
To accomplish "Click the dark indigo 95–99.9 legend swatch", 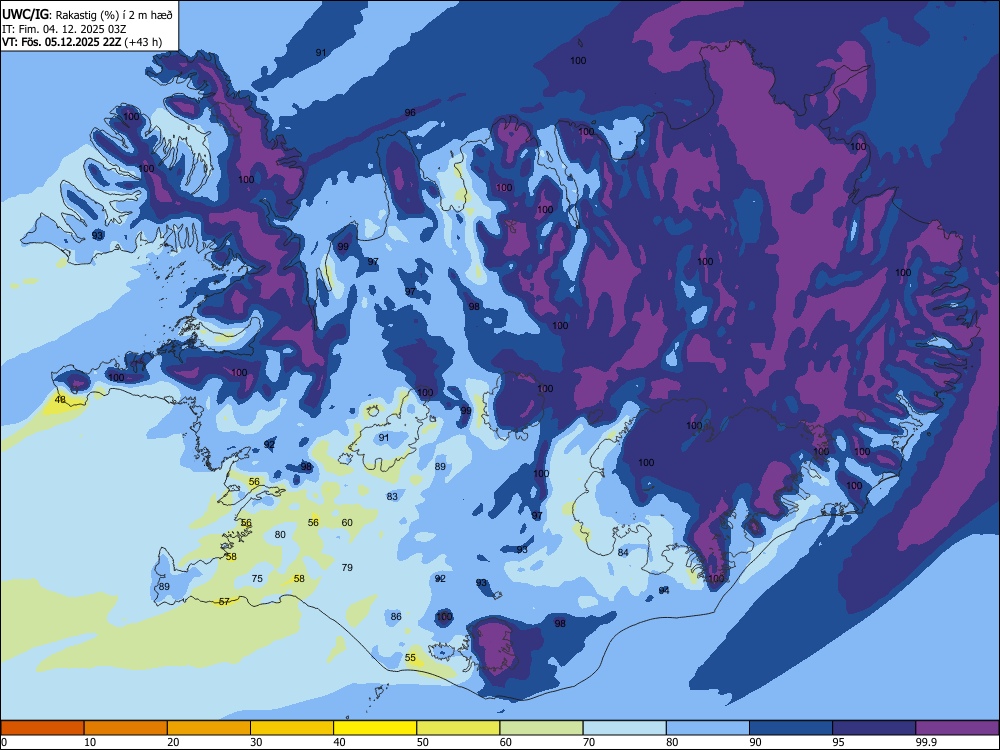I will (874, 728).
